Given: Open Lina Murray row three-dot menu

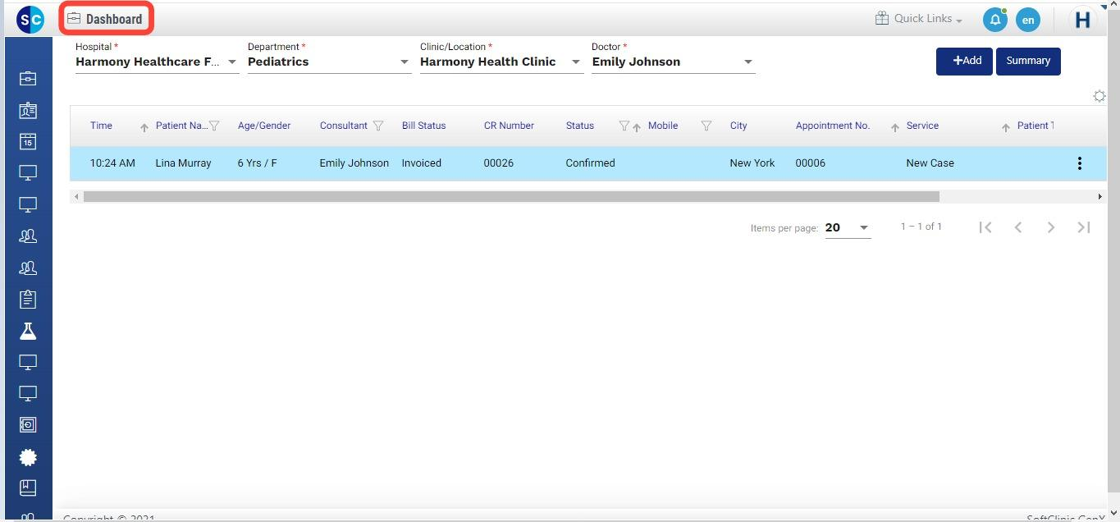Looking at the screenshot, I should click(1079, 164).
